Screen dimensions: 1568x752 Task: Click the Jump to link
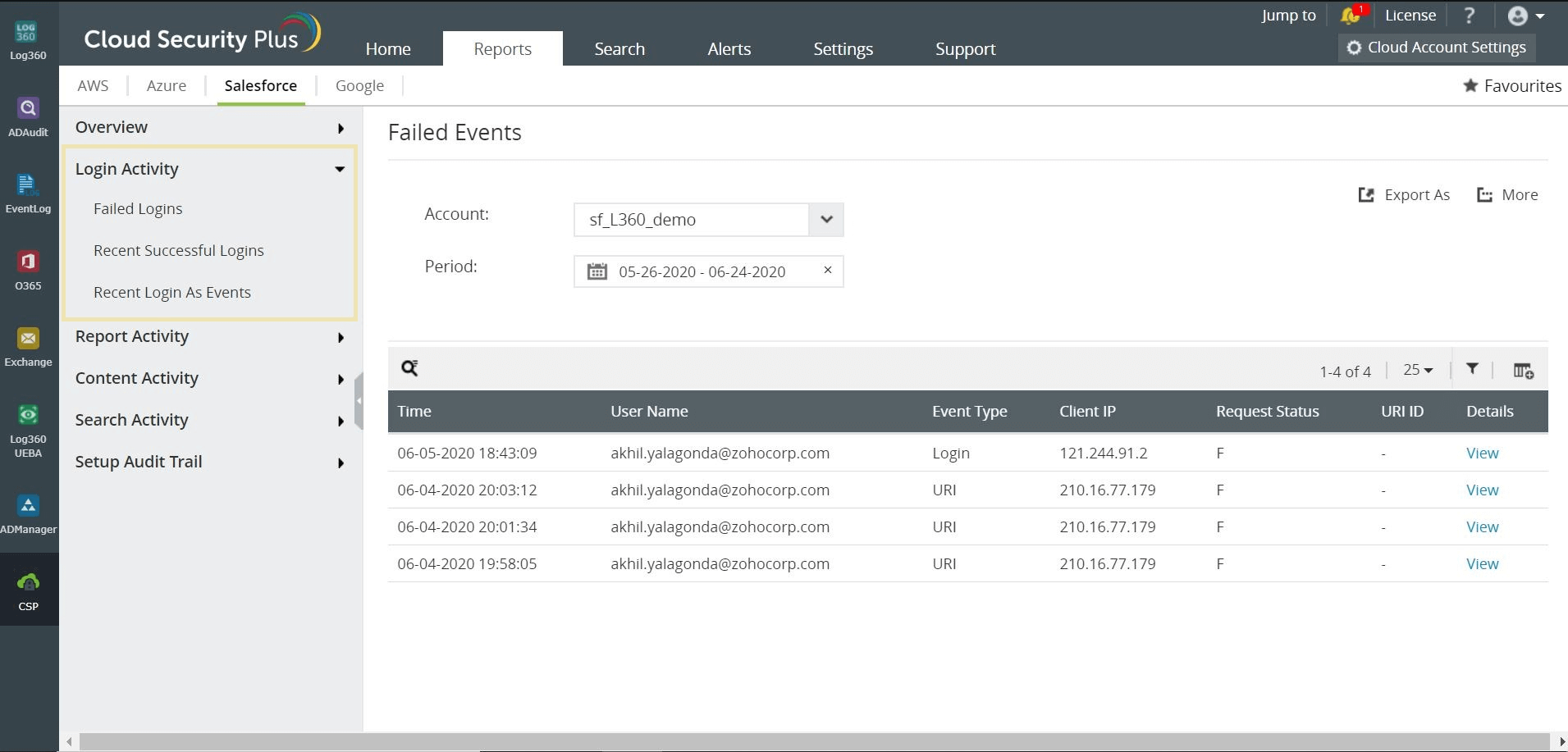[1288, 15]
